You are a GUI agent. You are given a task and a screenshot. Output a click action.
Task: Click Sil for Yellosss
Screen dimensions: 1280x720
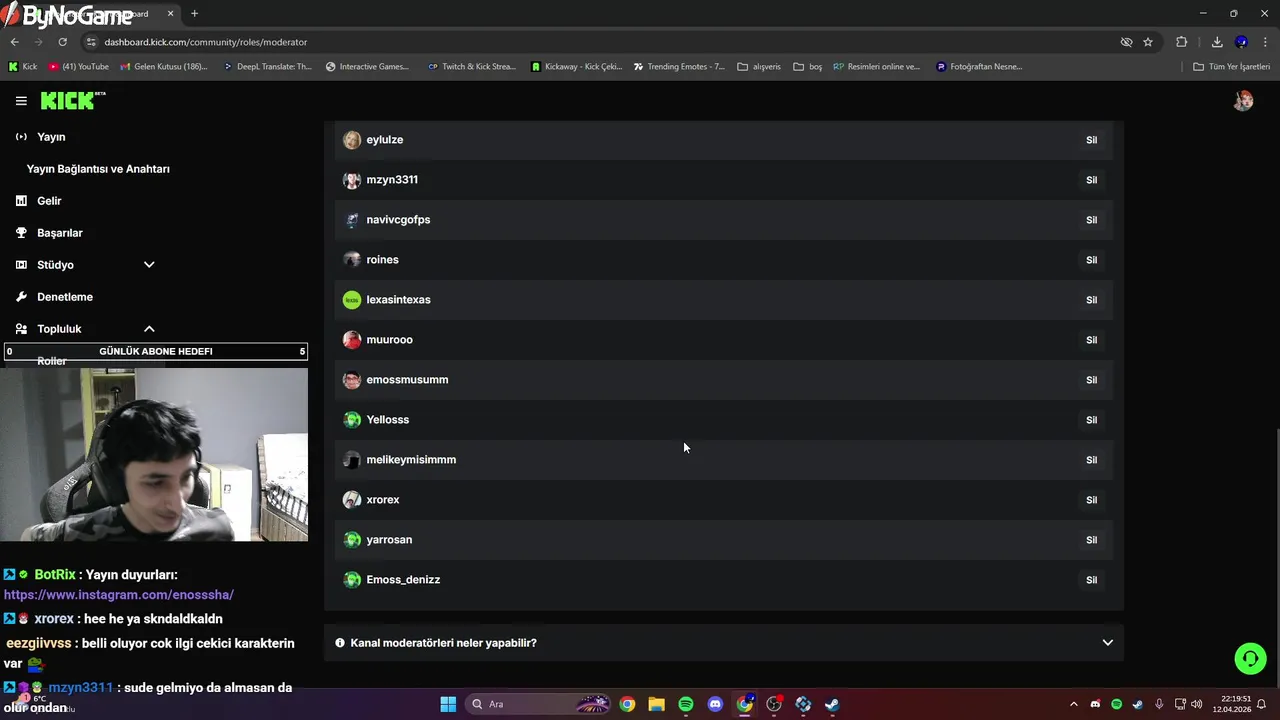tap(1091, 420)
